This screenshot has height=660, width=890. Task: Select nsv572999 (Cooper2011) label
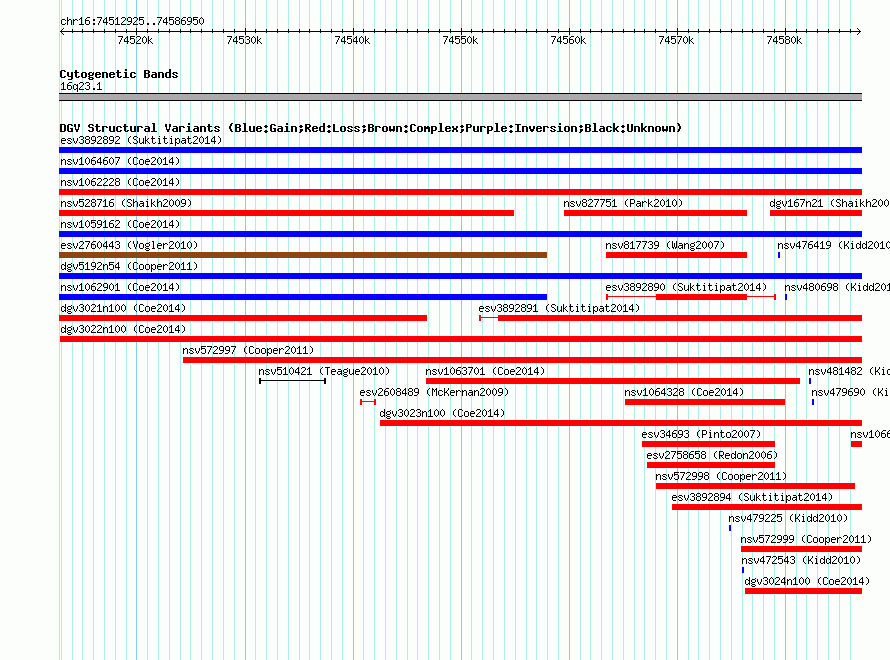[807, 539]
